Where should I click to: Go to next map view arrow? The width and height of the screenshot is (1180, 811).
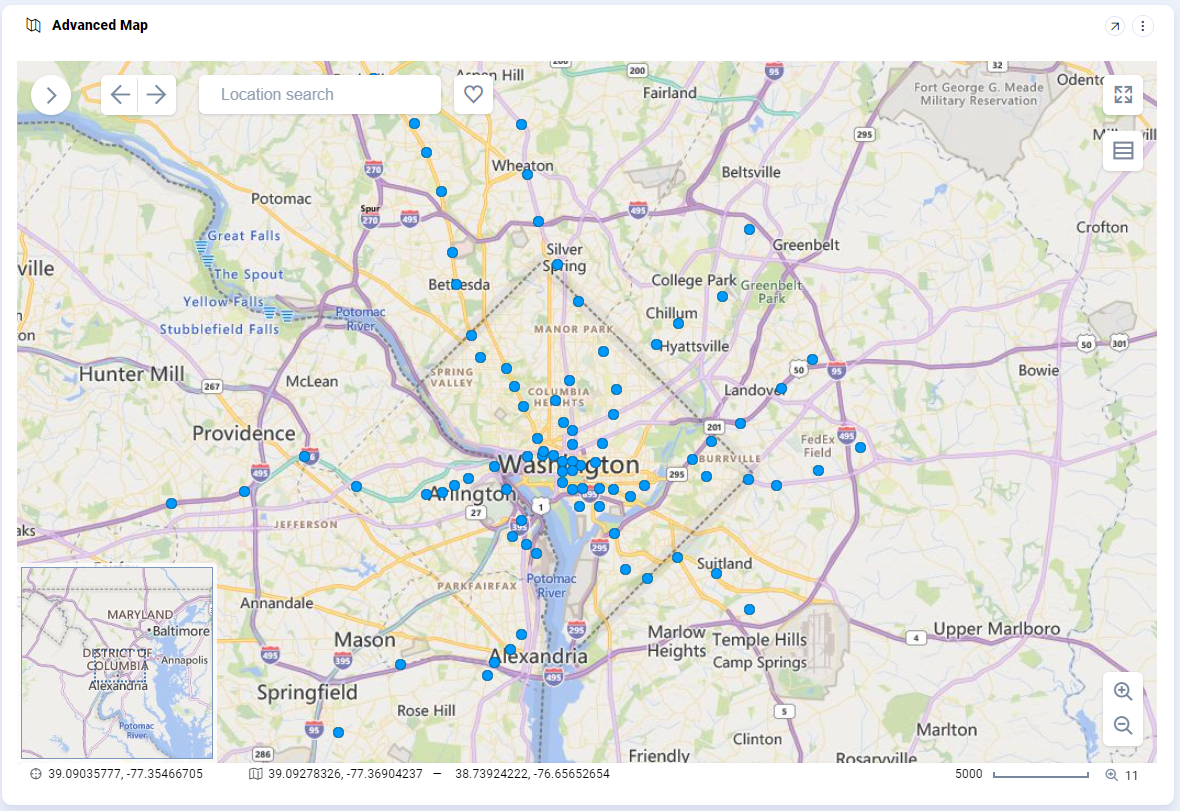click(157, 95)
